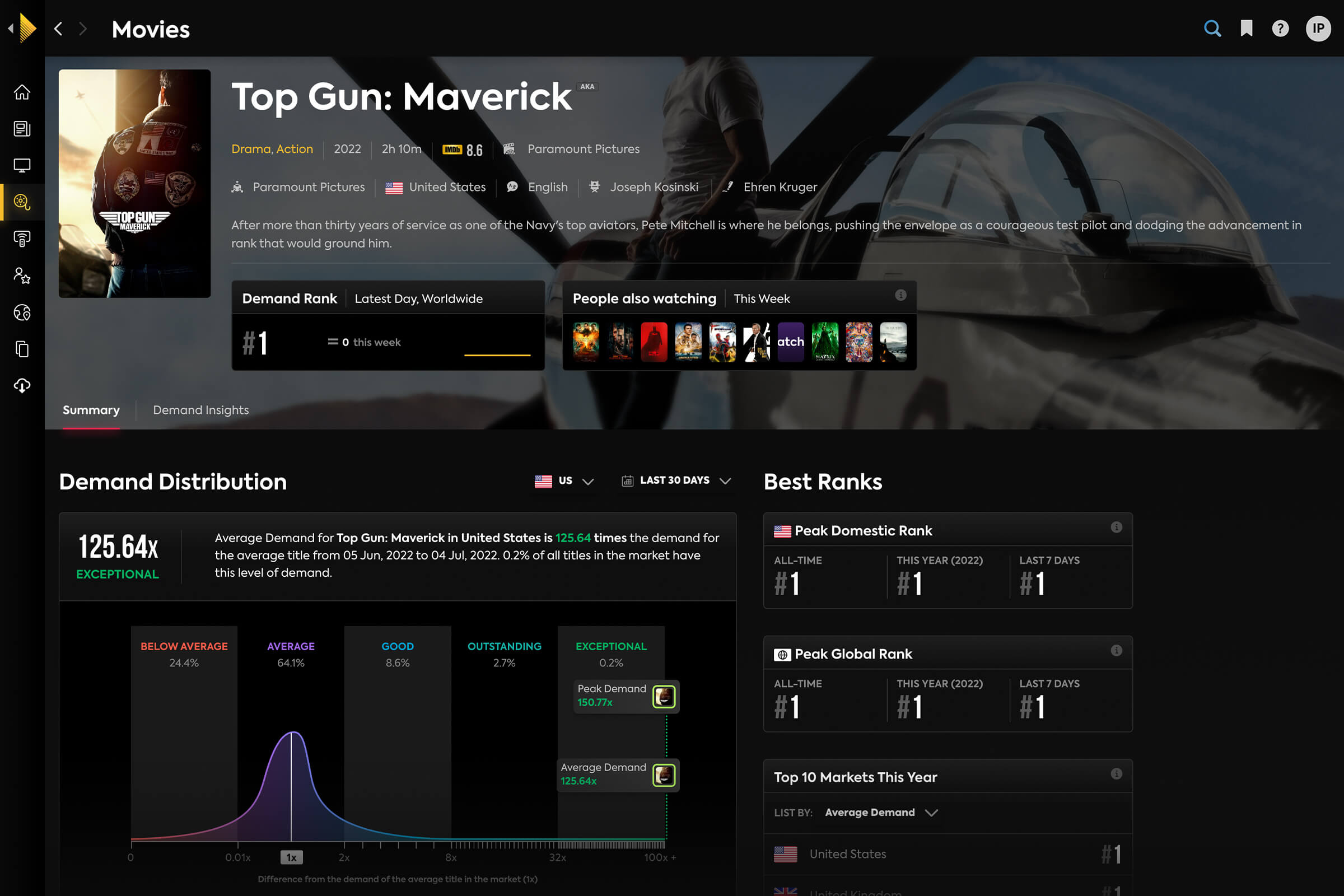Open the Spider-Man poster thumbnail

tap(722, 342)
